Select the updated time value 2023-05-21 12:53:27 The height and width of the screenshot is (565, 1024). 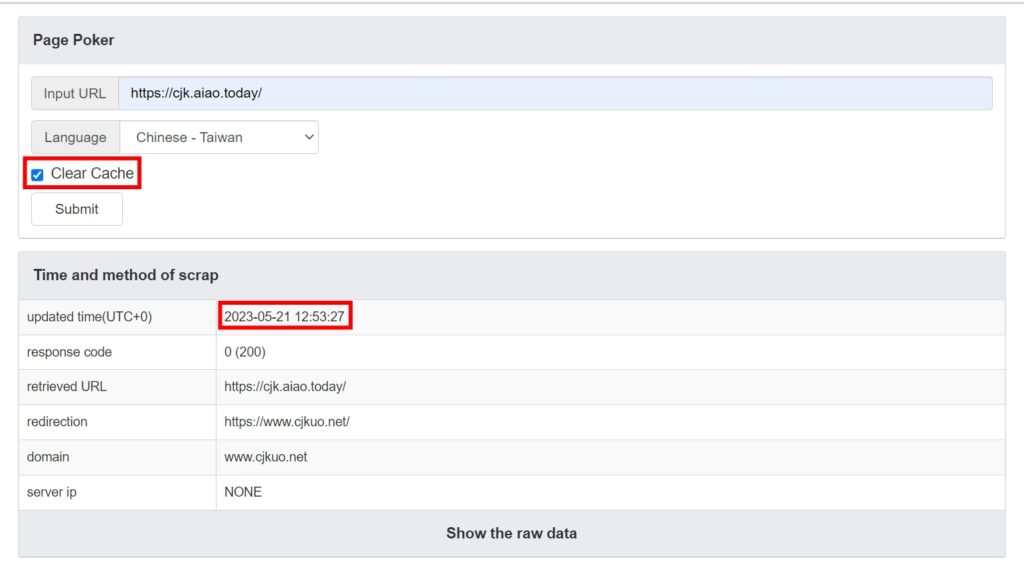point(284,317)
